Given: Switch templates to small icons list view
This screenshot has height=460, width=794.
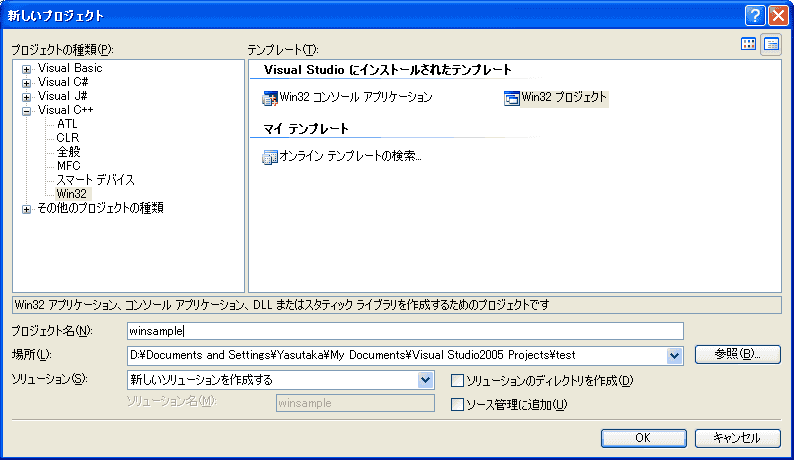Looking at the screenshot, I should pos(771,45).
